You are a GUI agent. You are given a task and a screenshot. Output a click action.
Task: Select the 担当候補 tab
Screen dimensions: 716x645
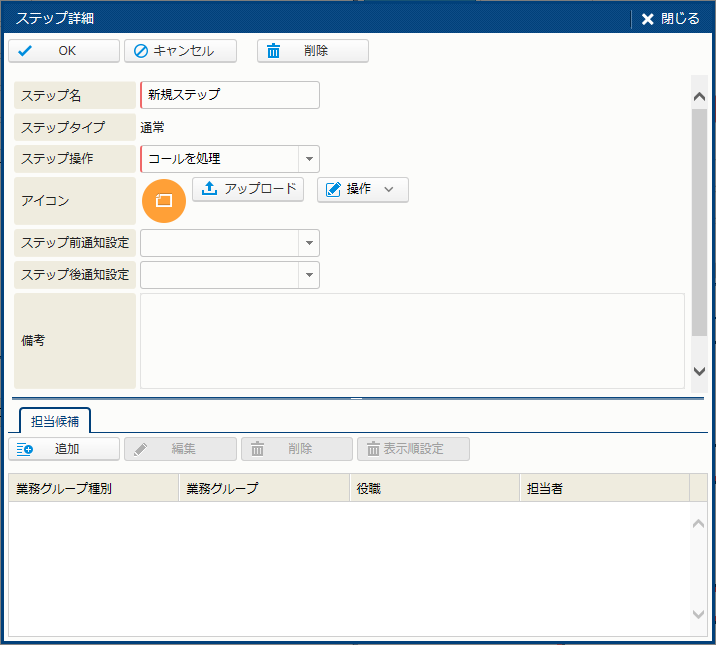pyautogui.click(x=56, y=420)
